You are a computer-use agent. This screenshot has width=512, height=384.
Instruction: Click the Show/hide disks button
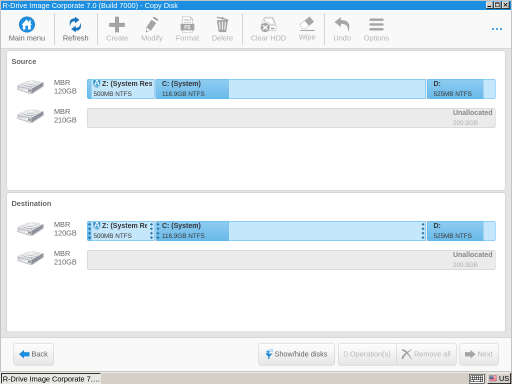[296, 354]
